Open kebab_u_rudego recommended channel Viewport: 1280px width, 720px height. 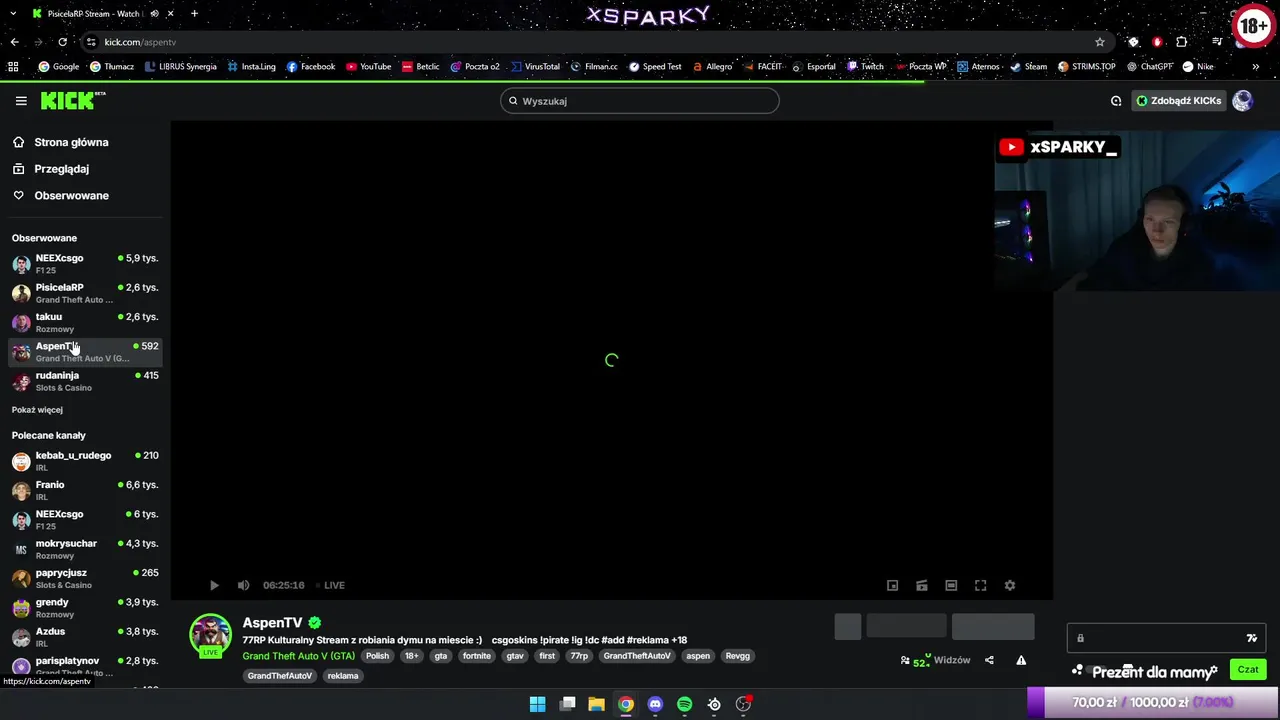click(85, 461)
